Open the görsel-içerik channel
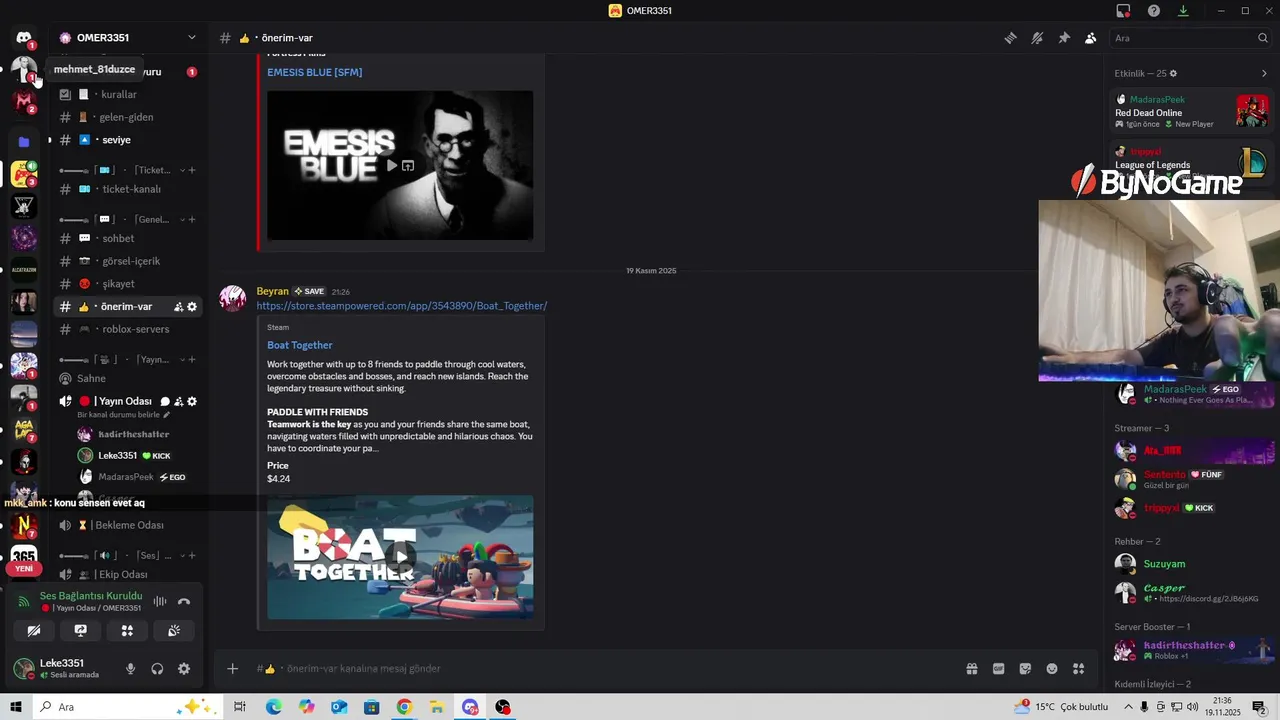 [128, 261]
